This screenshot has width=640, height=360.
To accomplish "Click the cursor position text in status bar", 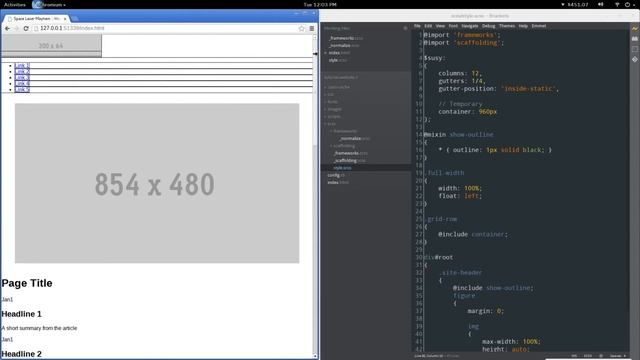I will [x=429, y=356].
